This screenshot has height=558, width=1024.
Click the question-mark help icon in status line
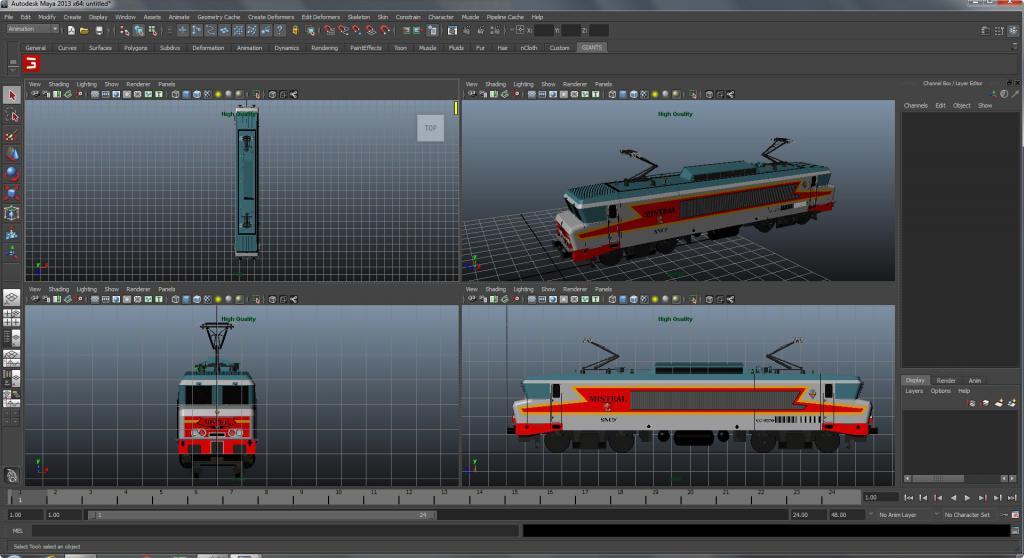280,30
